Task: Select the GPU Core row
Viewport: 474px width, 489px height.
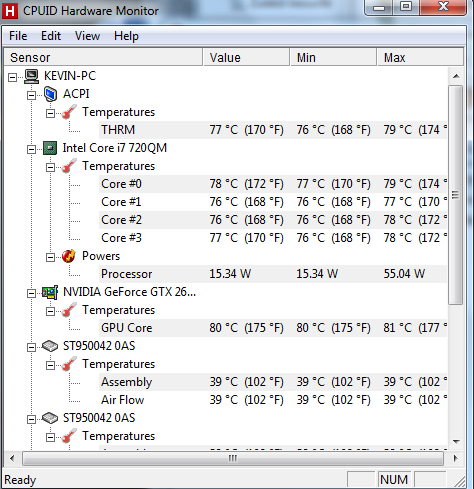Action: pyautogui.click(x=273, y=328)
